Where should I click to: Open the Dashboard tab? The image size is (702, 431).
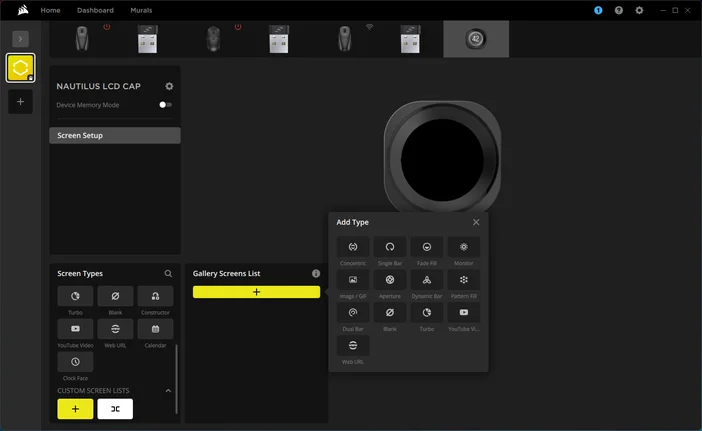click(95, 10)
